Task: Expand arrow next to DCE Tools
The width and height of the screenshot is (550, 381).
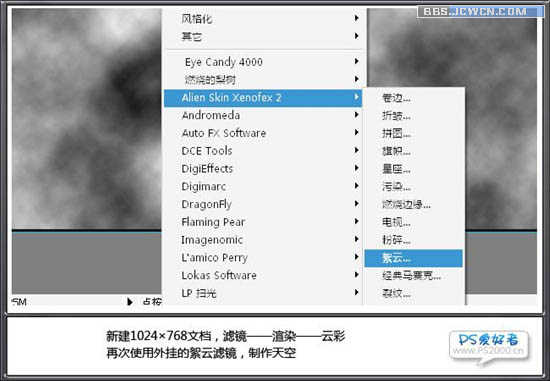Action: click(356, 150)
